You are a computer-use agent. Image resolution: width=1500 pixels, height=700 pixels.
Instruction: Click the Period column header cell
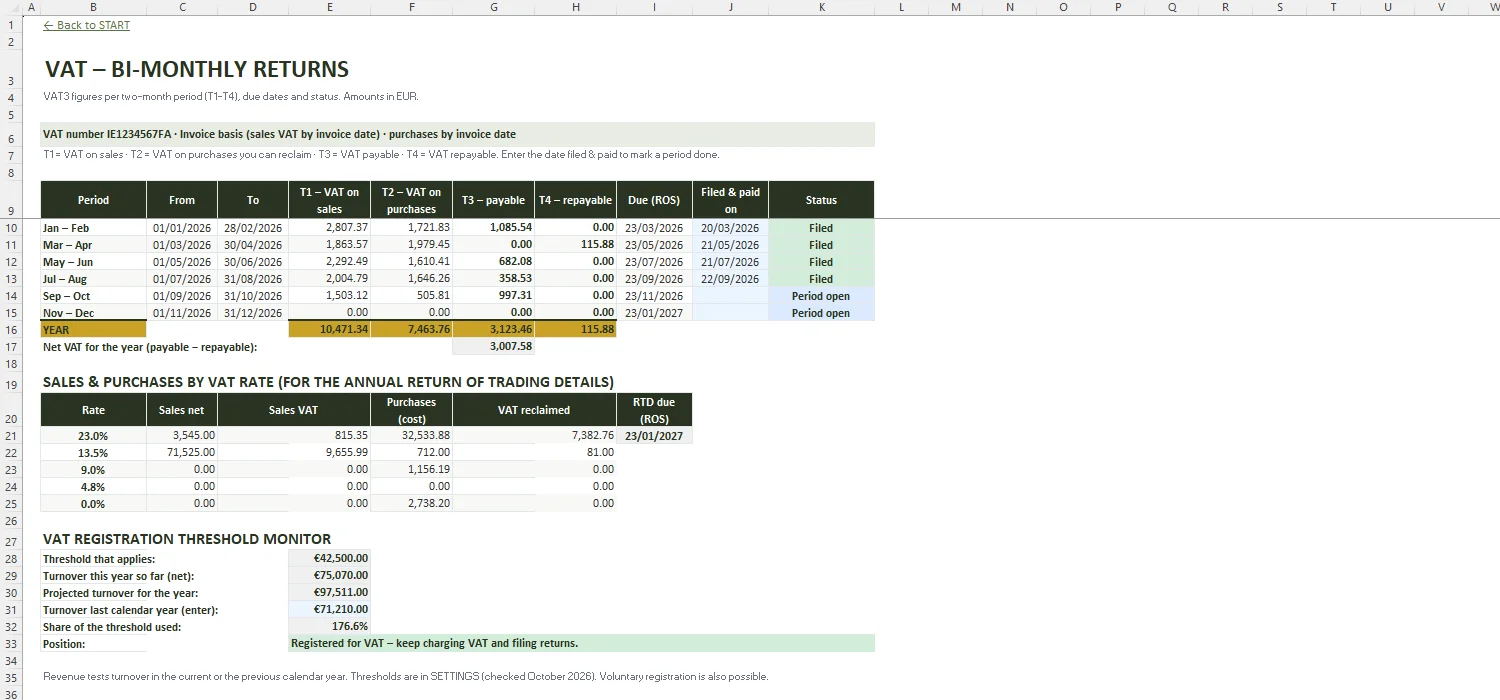click(93, 200)
